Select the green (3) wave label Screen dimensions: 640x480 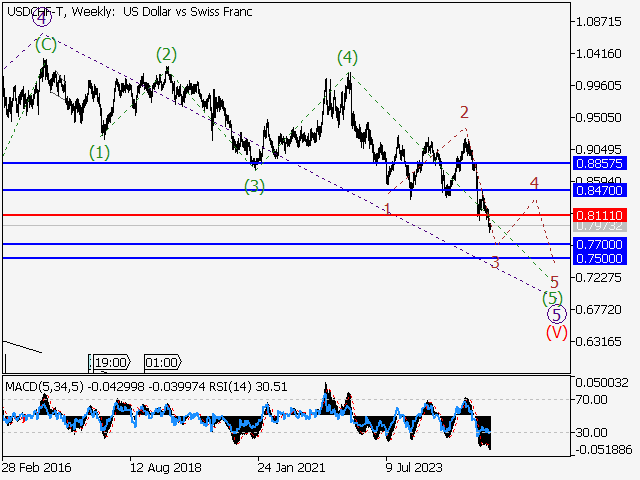254,186
